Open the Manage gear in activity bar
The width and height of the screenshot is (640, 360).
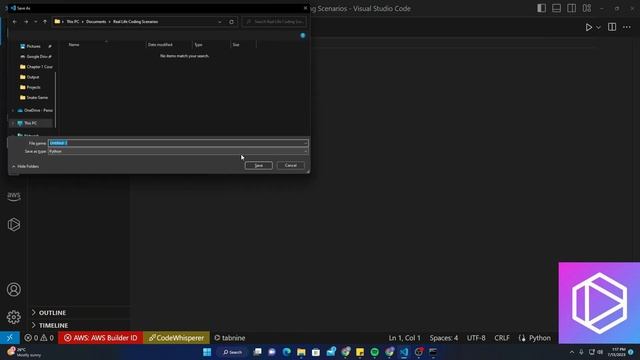tap(13, 317)
